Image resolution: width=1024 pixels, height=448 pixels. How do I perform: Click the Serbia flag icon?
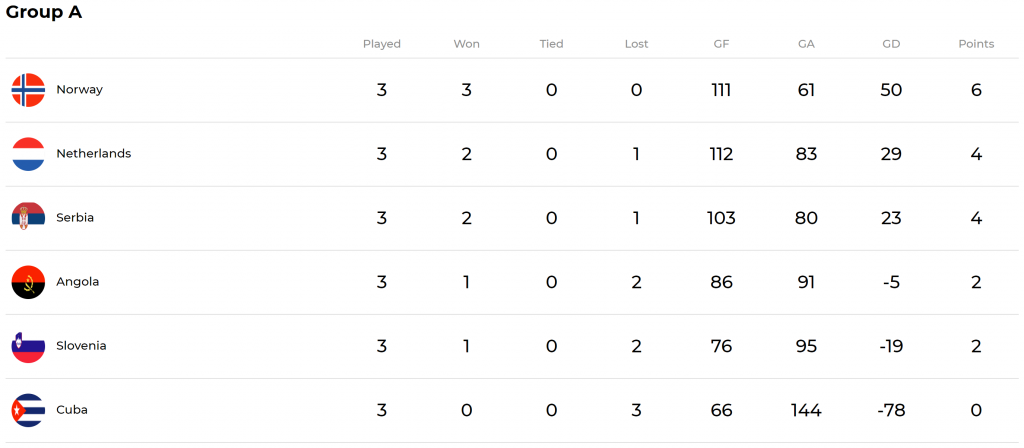28,218
